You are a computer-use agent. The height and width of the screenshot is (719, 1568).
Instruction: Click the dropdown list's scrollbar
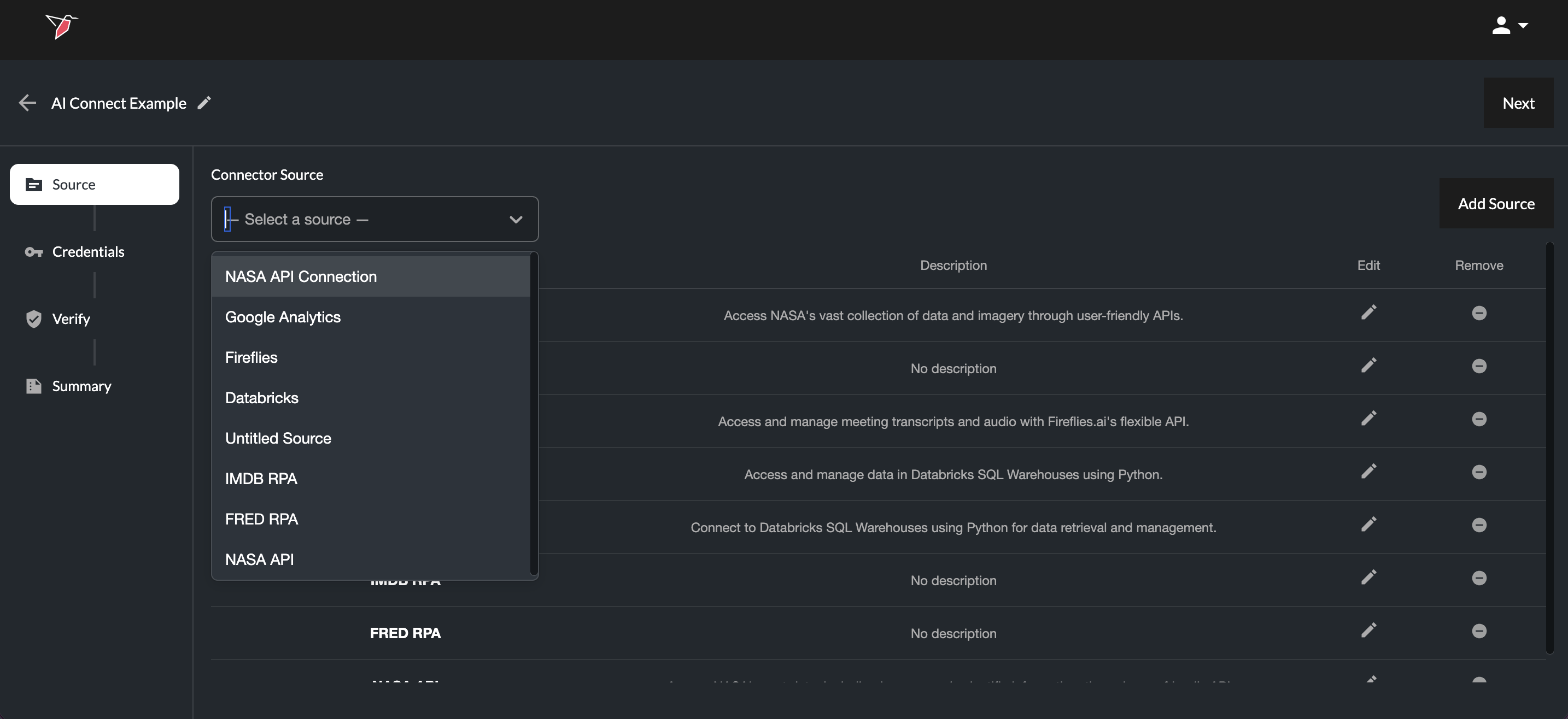click(x=533, y=414)
